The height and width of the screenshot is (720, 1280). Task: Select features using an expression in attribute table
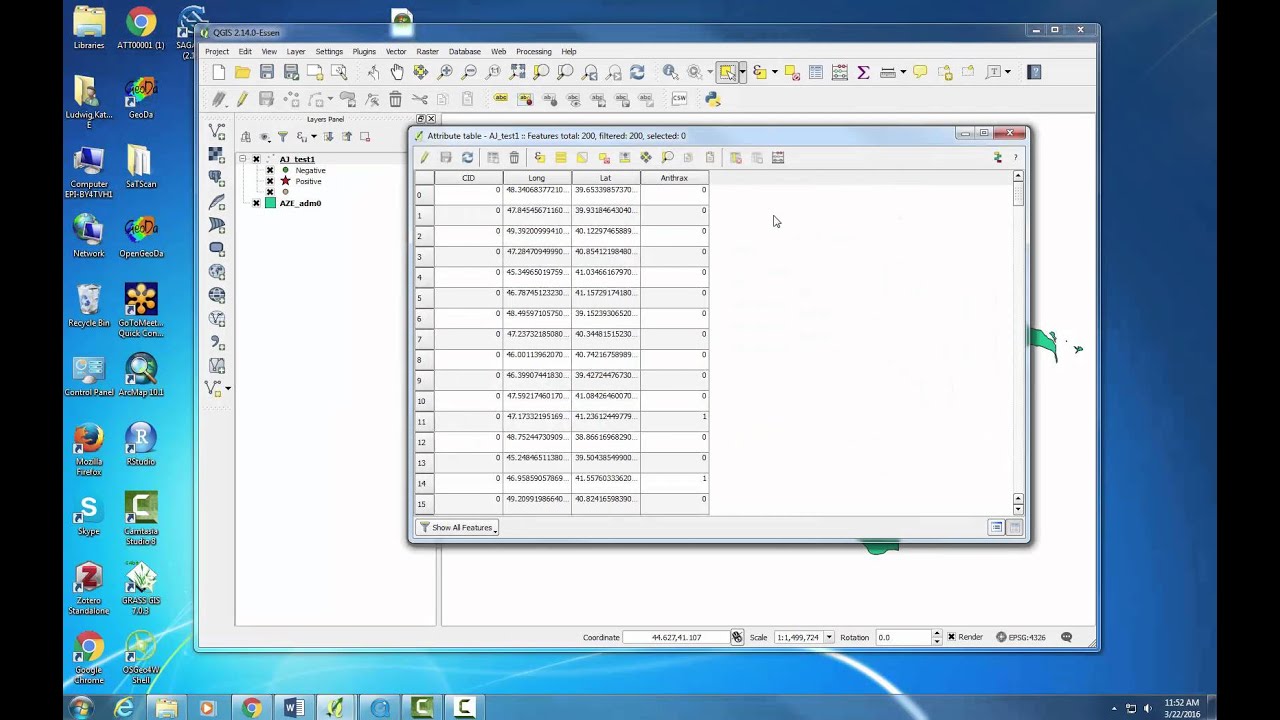tap(539, 158)
